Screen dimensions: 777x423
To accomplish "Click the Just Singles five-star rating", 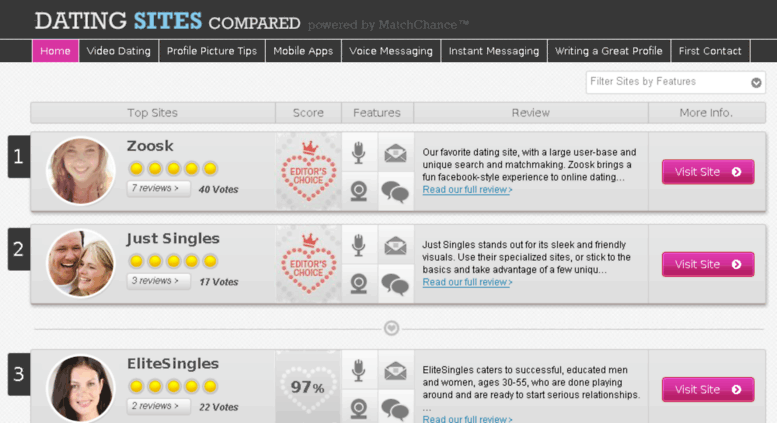I will coord(173,261).
